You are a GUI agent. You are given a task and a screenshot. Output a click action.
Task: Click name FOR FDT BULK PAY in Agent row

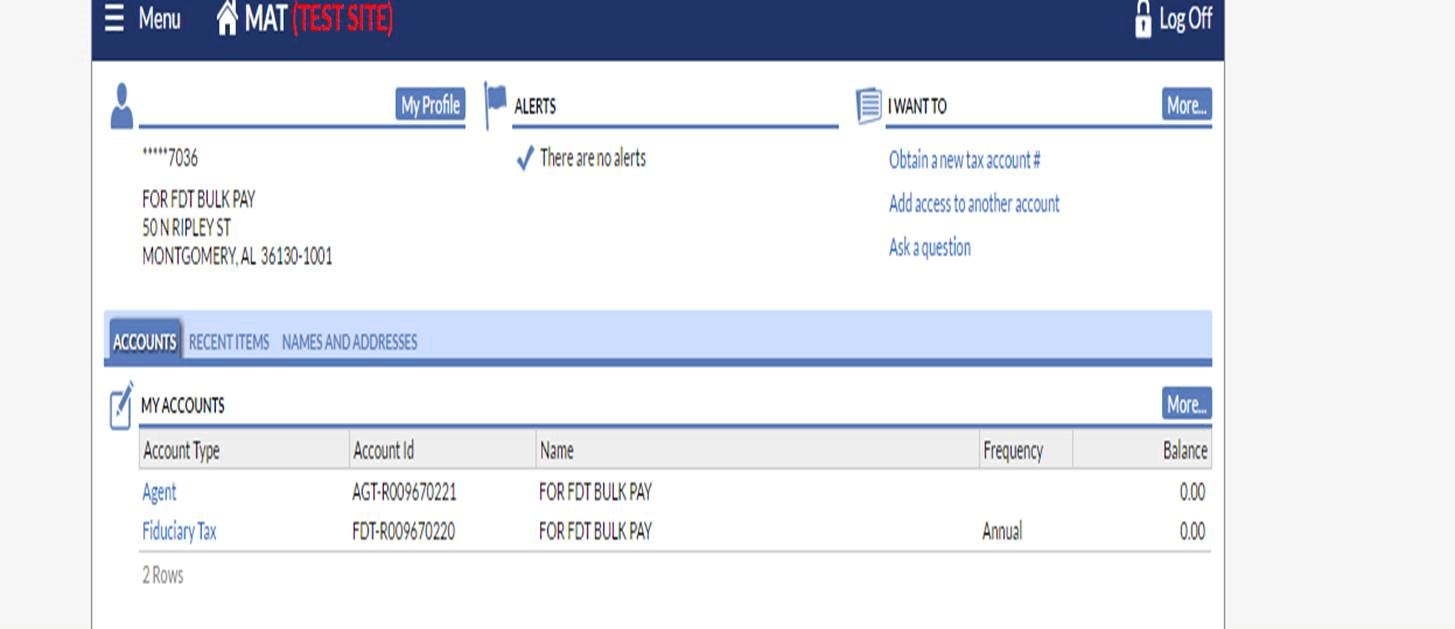pyautogui.click(x=595, y=492)
